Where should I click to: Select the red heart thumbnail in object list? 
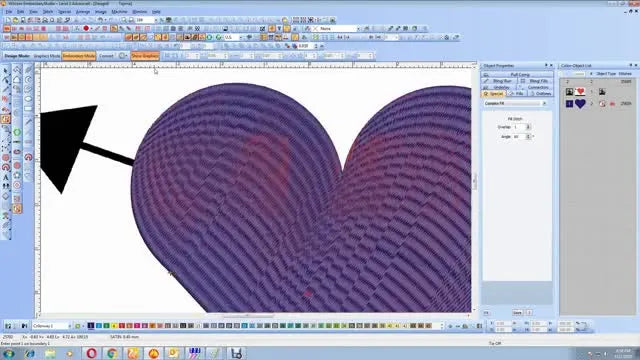pos(580,92)
